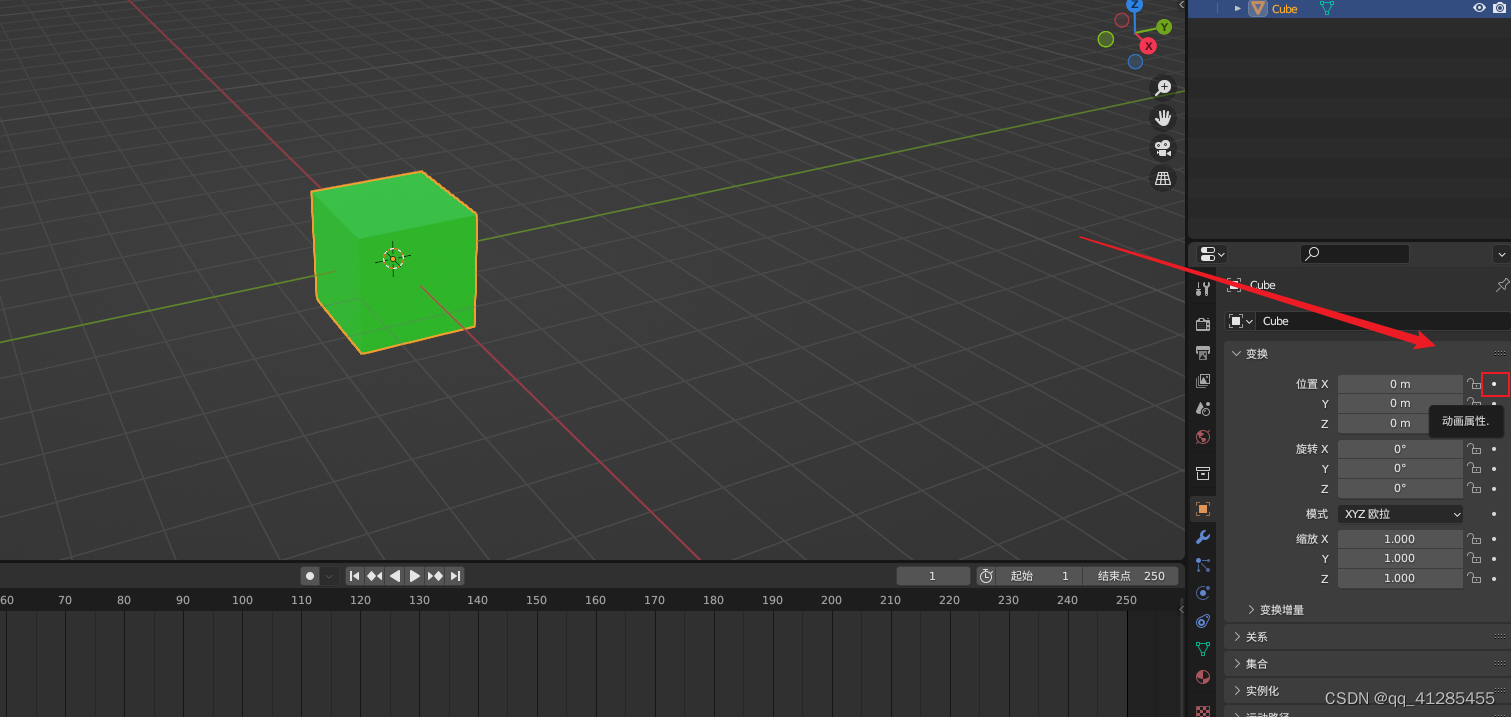The image size is (1511, 717).
Task: Toggle camera view with camera gizmo
Action: click(1163, 148)
